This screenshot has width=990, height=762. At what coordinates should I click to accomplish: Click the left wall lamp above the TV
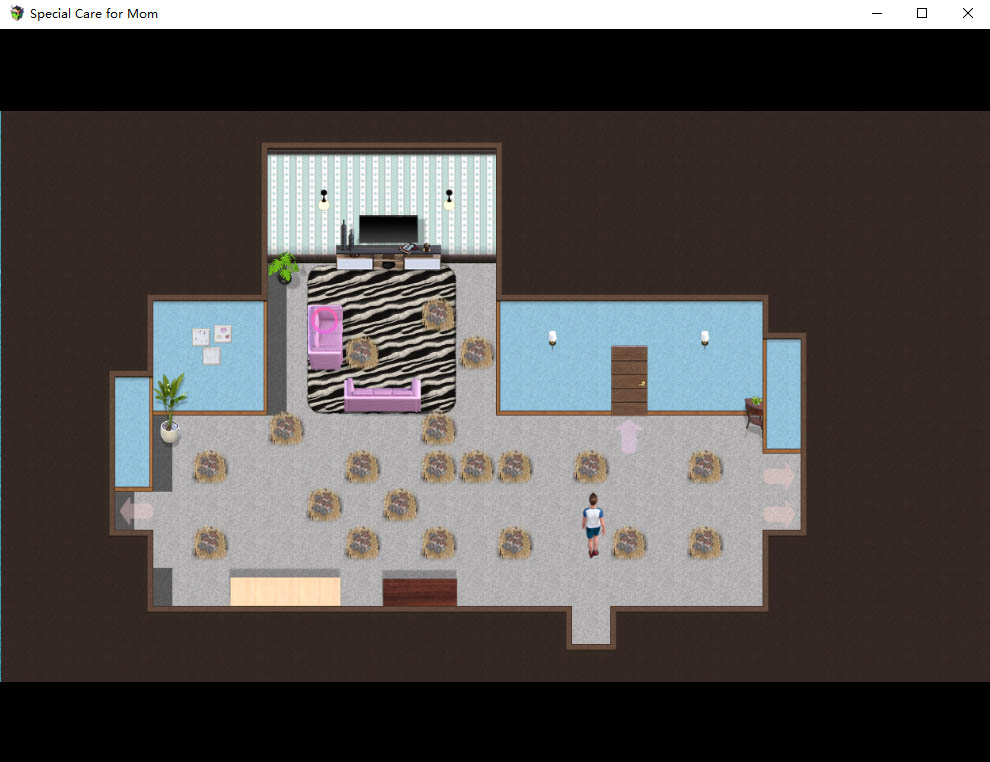click(323, 200)
